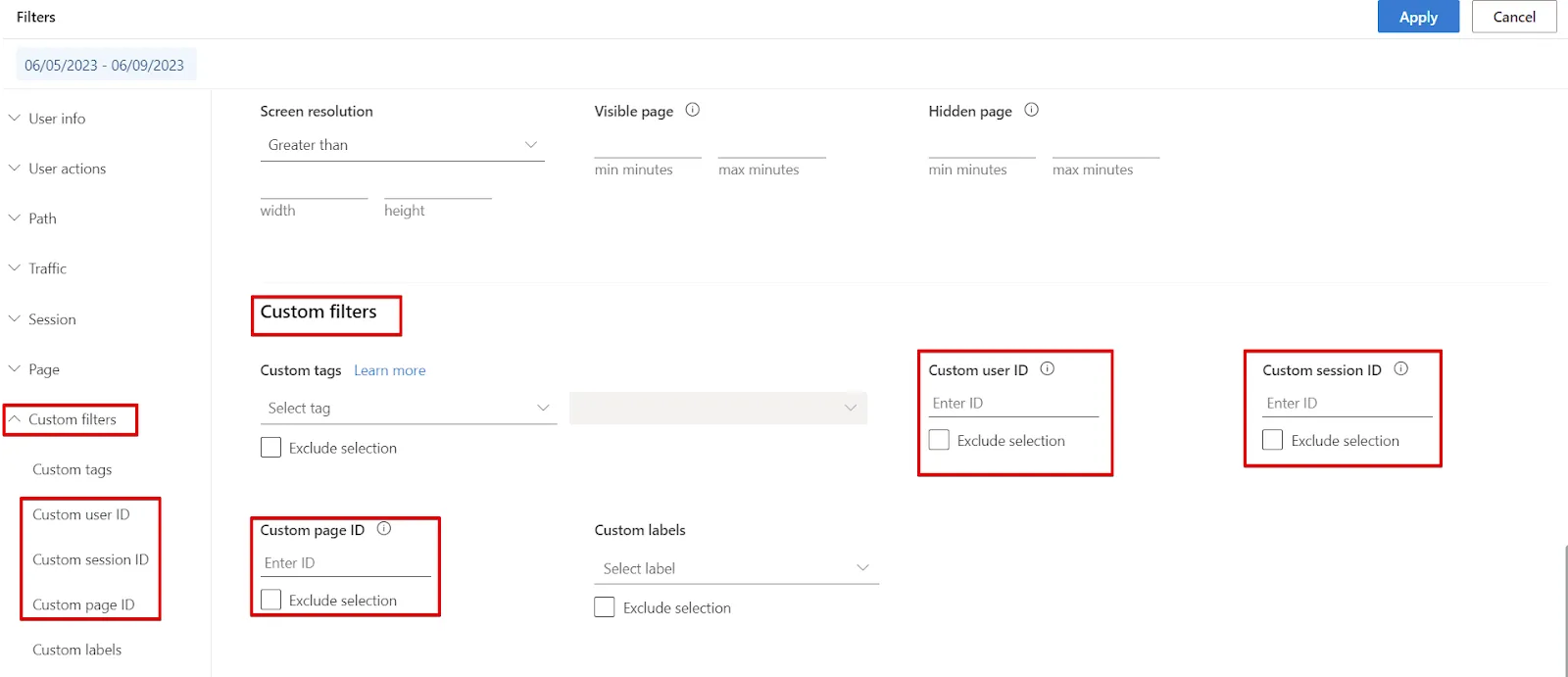Screen dimensions: 1568x677
Task: Click the Hidden page info icon
Action: click(x=1032, y=110)
